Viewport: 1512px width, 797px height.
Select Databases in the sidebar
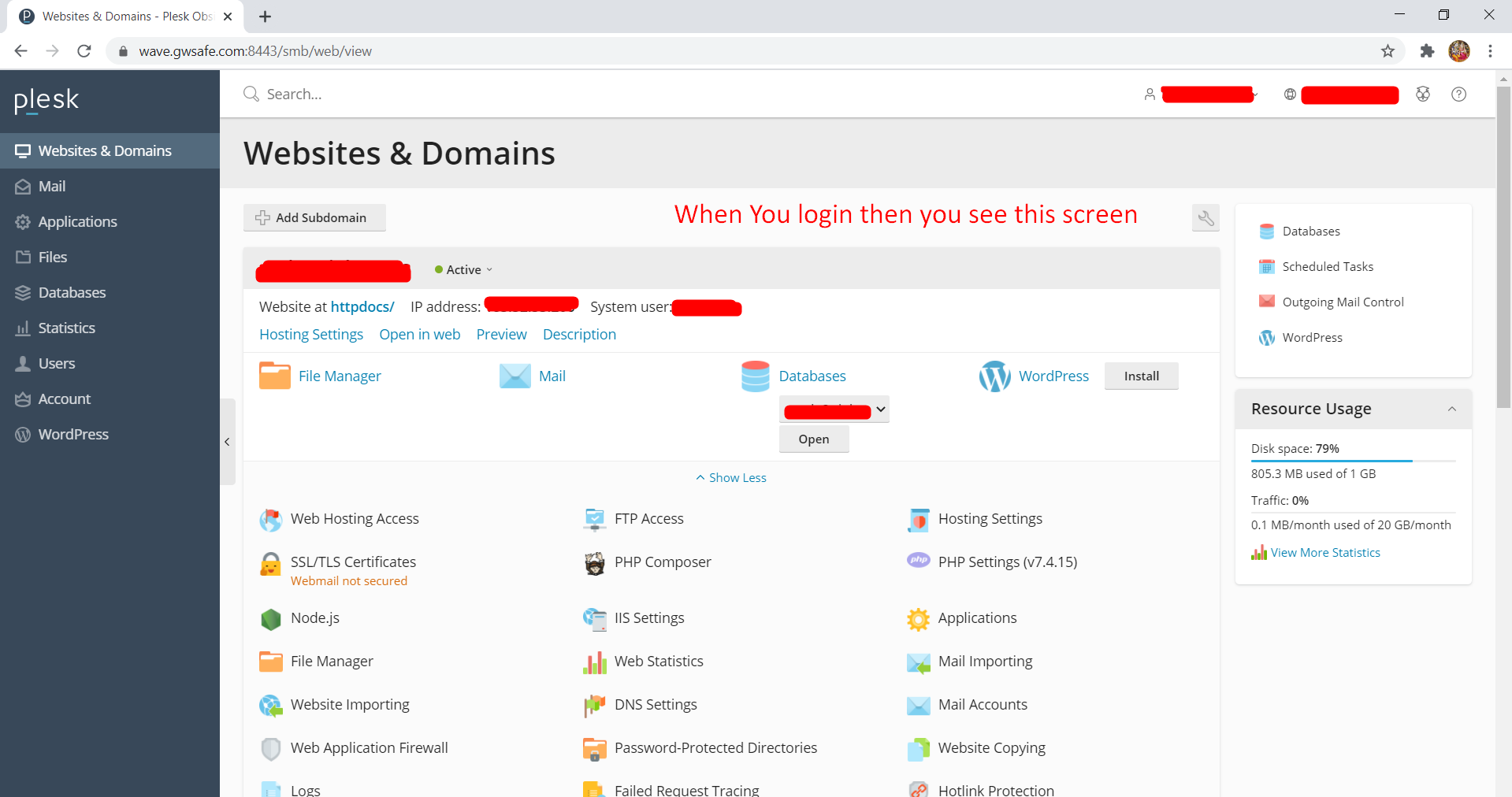110,293
